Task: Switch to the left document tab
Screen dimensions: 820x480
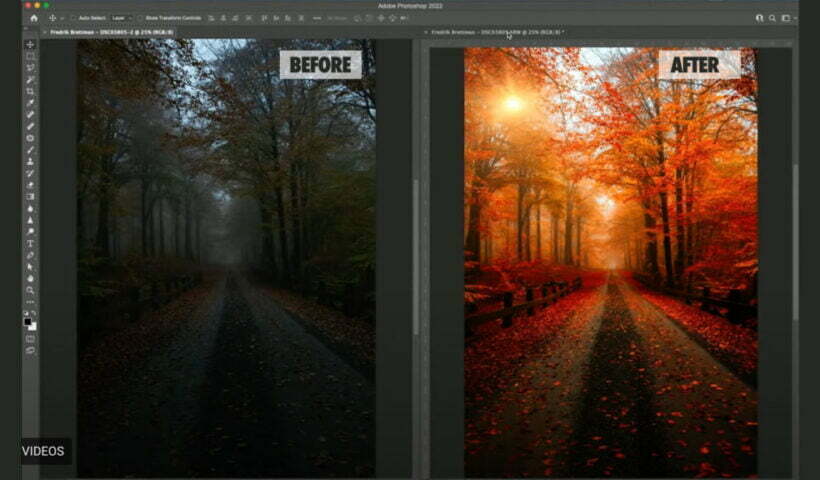Action: pos(110,32)
